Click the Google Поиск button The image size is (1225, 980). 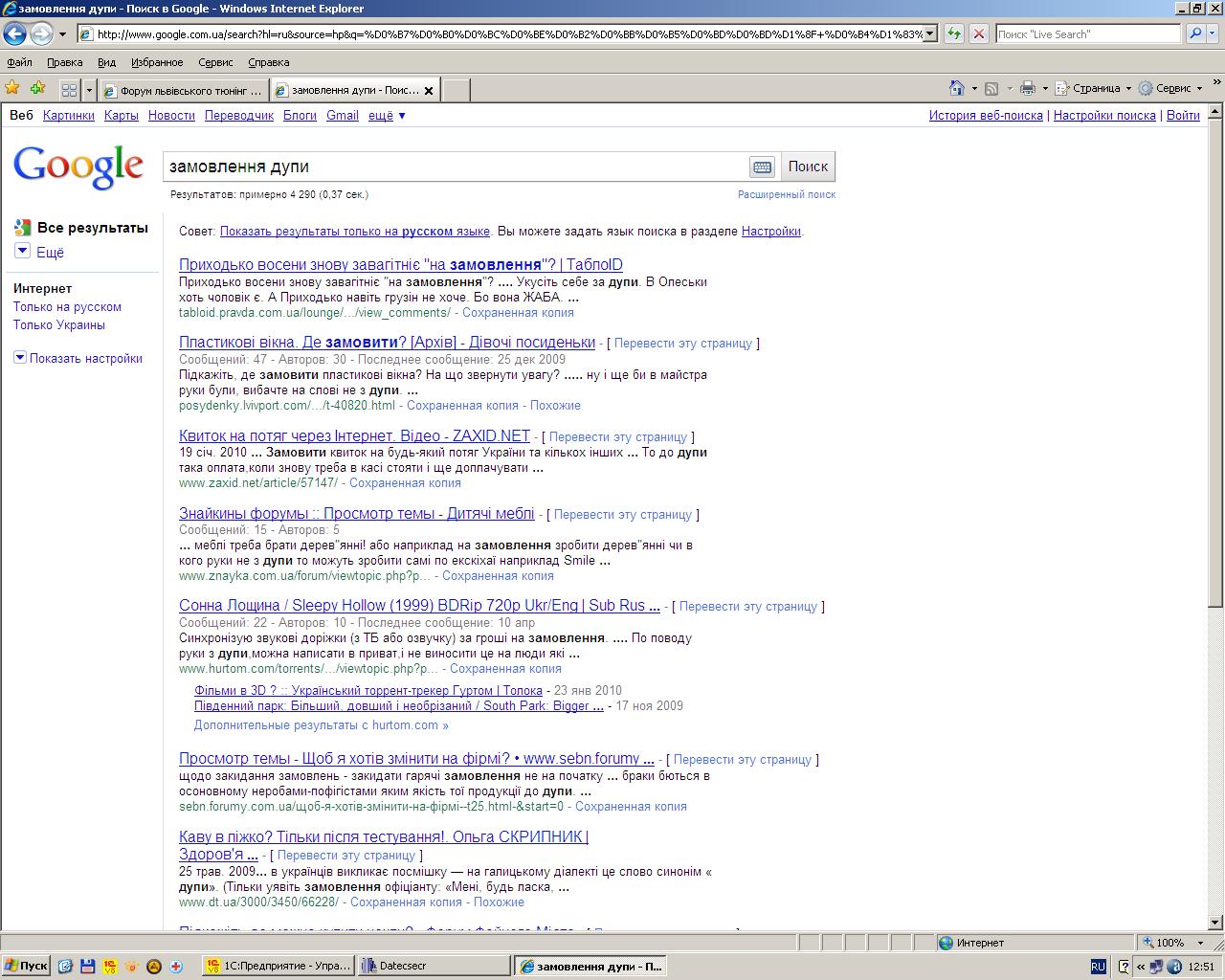tap(808, 167)
